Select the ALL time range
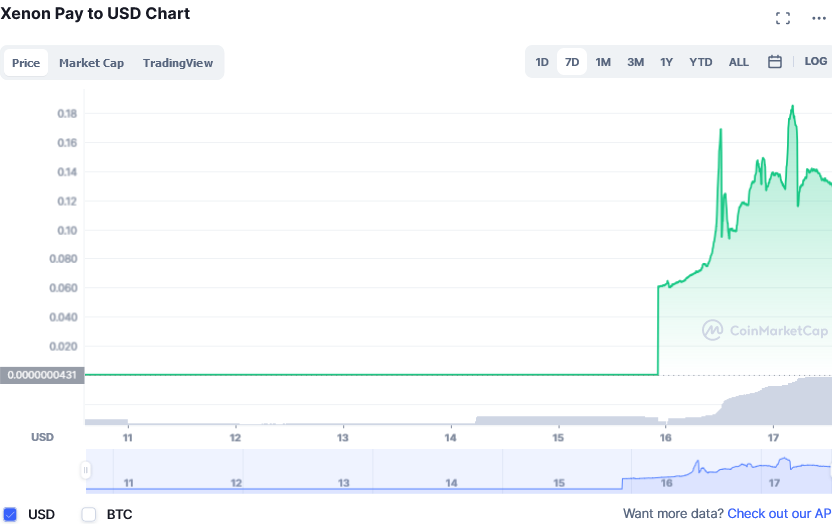Viewport: 832px width, 525px height. (x=739, y=62)
